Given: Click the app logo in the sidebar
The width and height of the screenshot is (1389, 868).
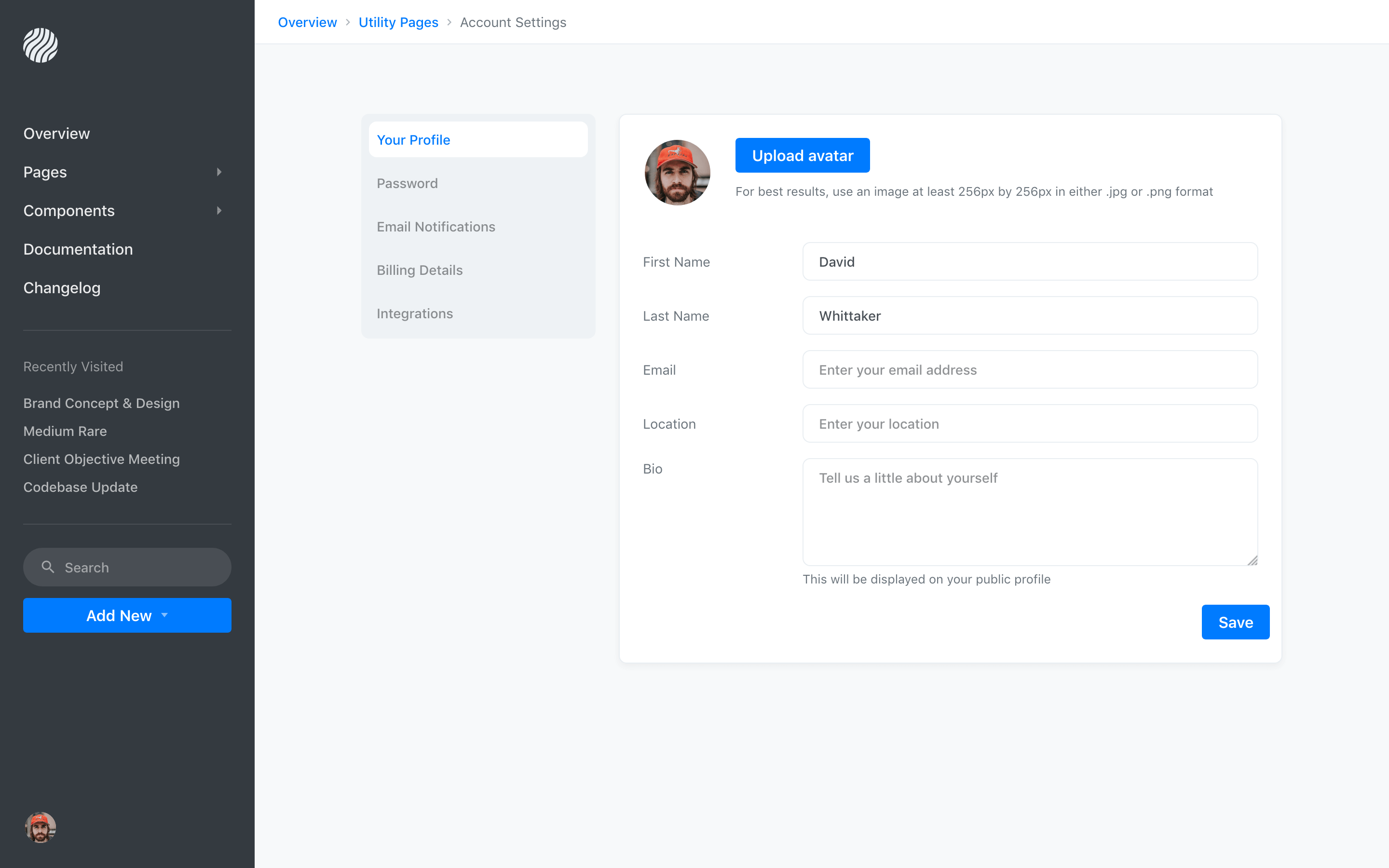Looking at the screenshot, I should (x=40, y=45).
